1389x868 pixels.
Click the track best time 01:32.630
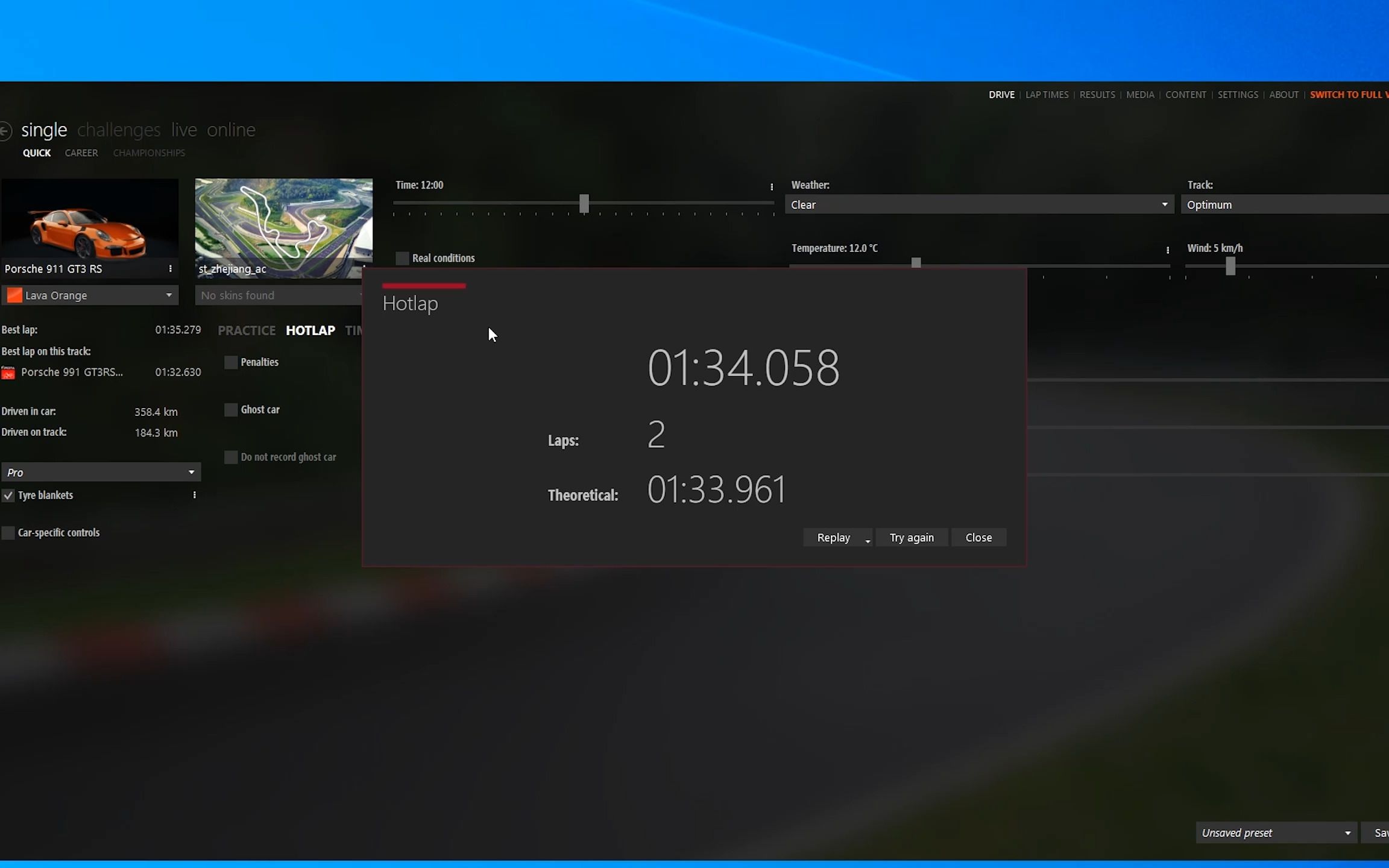pos(178,373)
